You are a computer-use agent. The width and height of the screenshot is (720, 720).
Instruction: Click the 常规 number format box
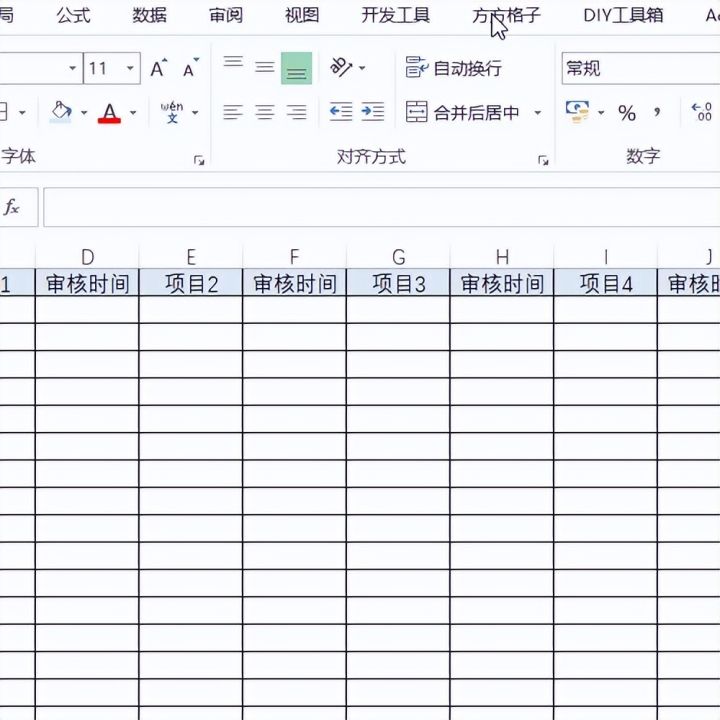pyautogui.click(x=641, y=68)
